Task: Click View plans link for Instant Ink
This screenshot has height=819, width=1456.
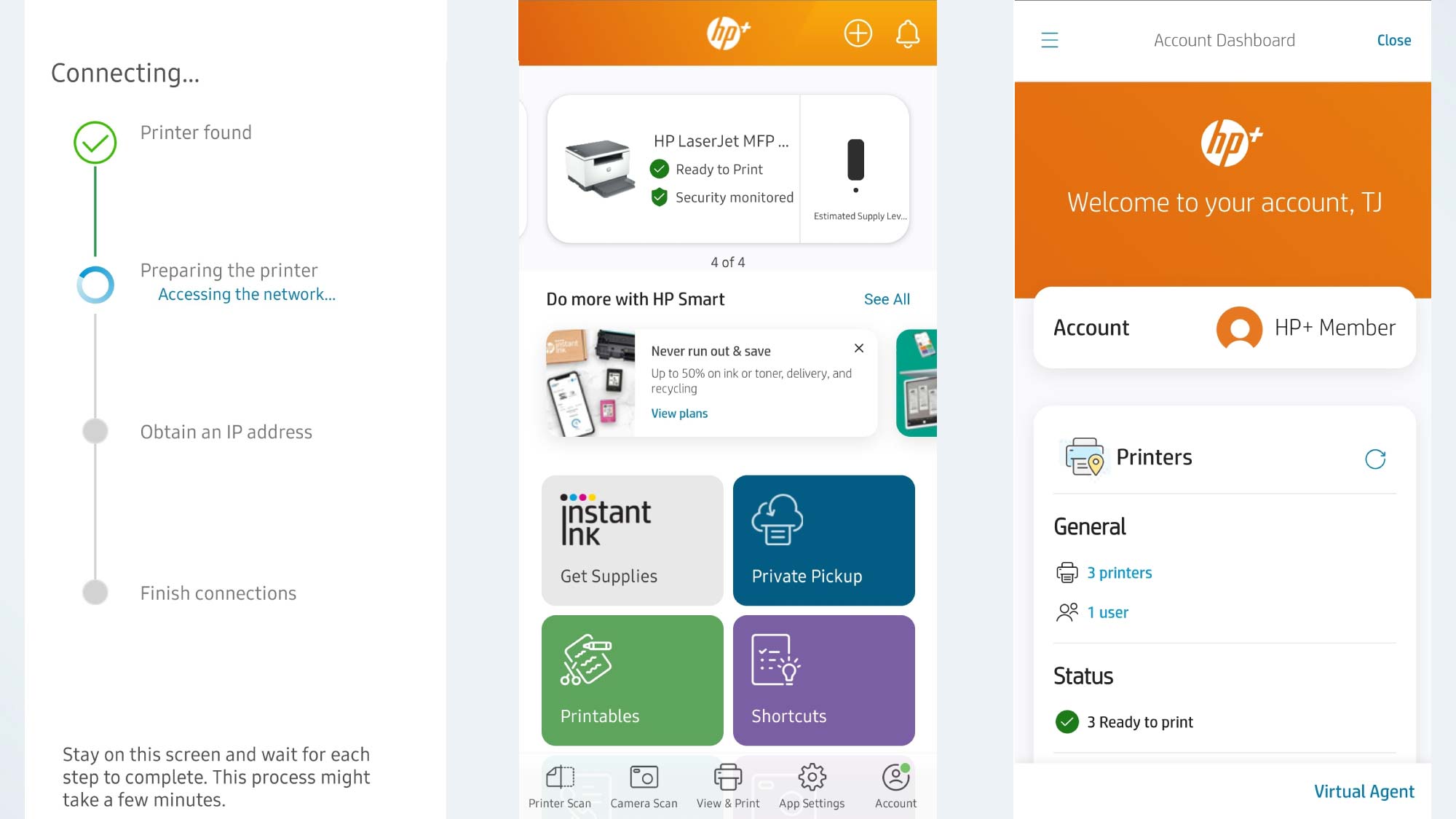Action: point(680,413)
